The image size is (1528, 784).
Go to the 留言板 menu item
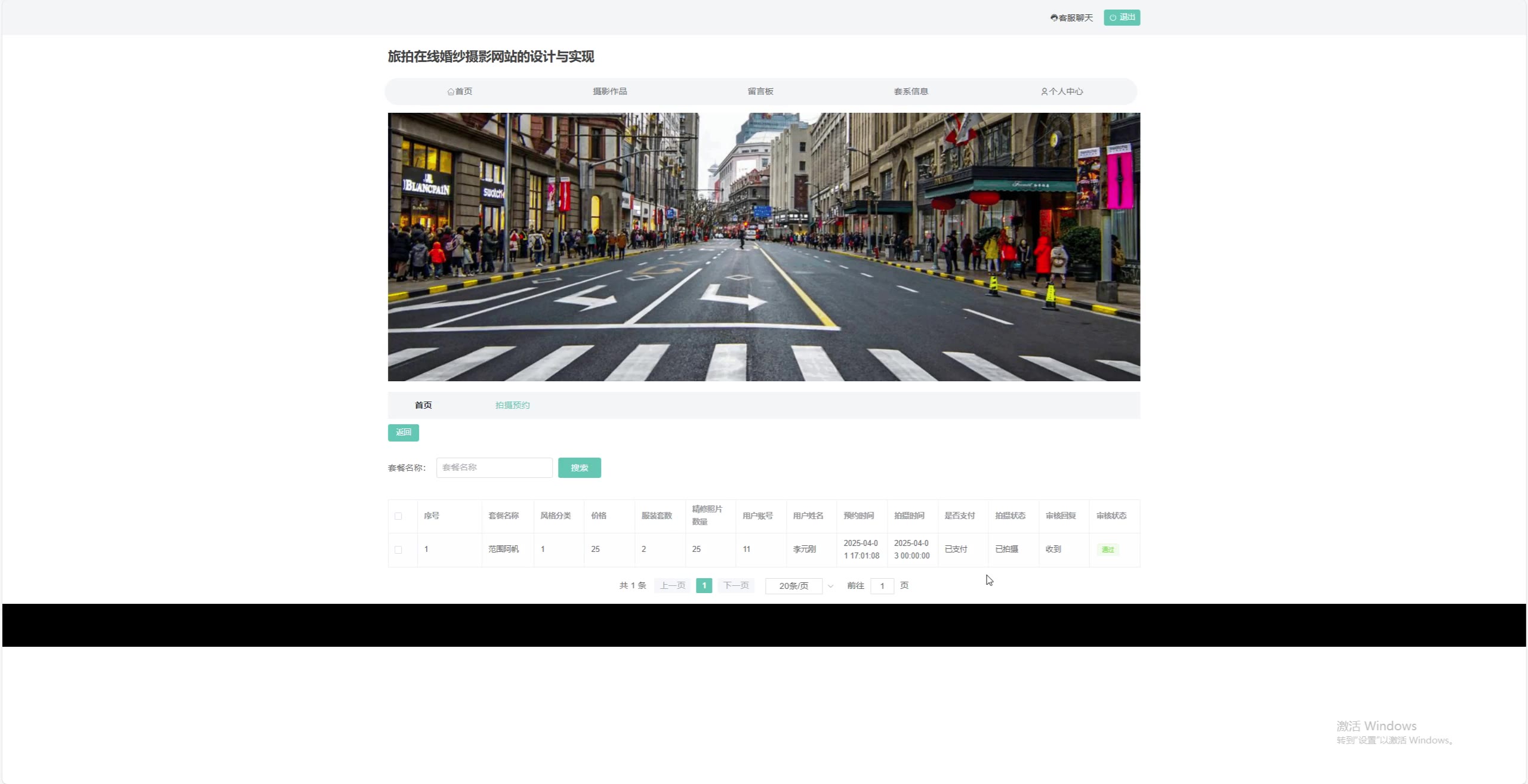(760, 91)
